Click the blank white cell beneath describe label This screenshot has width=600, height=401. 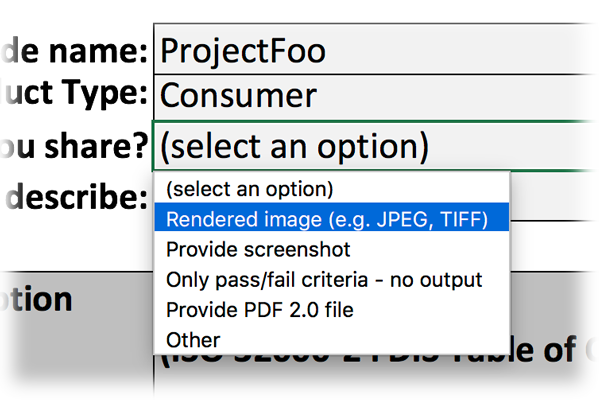(77, 246)
